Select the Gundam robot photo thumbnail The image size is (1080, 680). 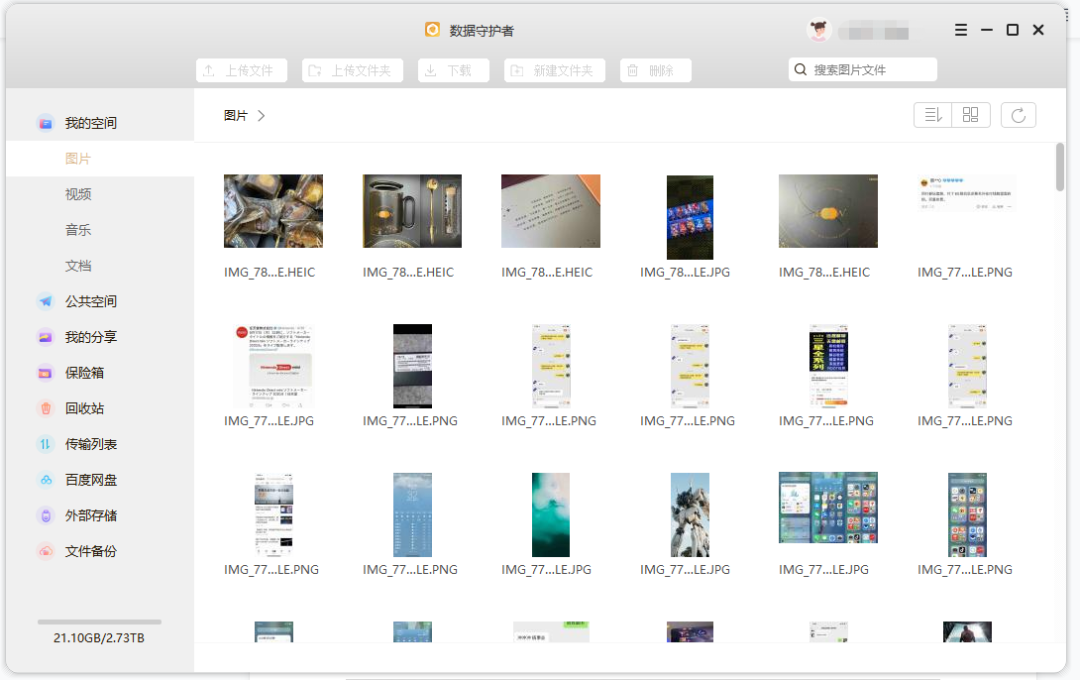[689, 515]
